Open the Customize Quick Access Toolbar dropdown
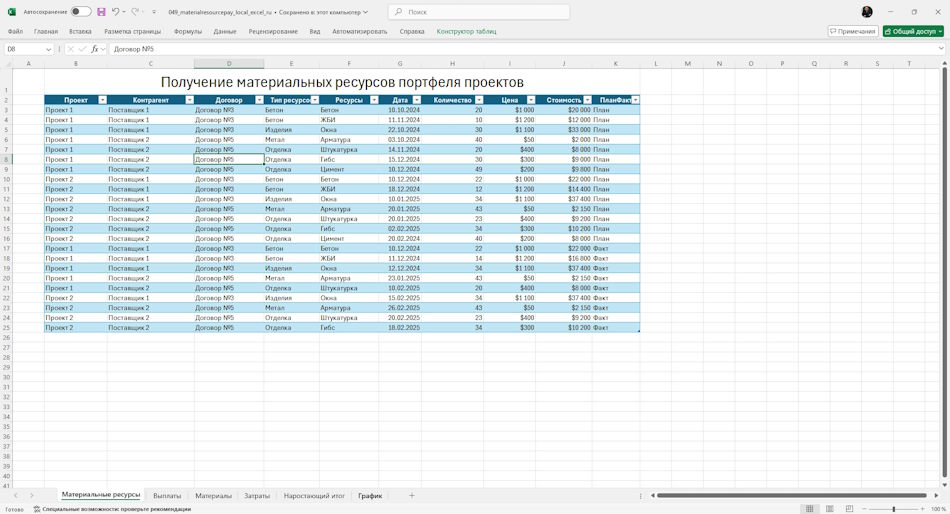This screenshot has height=514, width=950. [154, 12]
